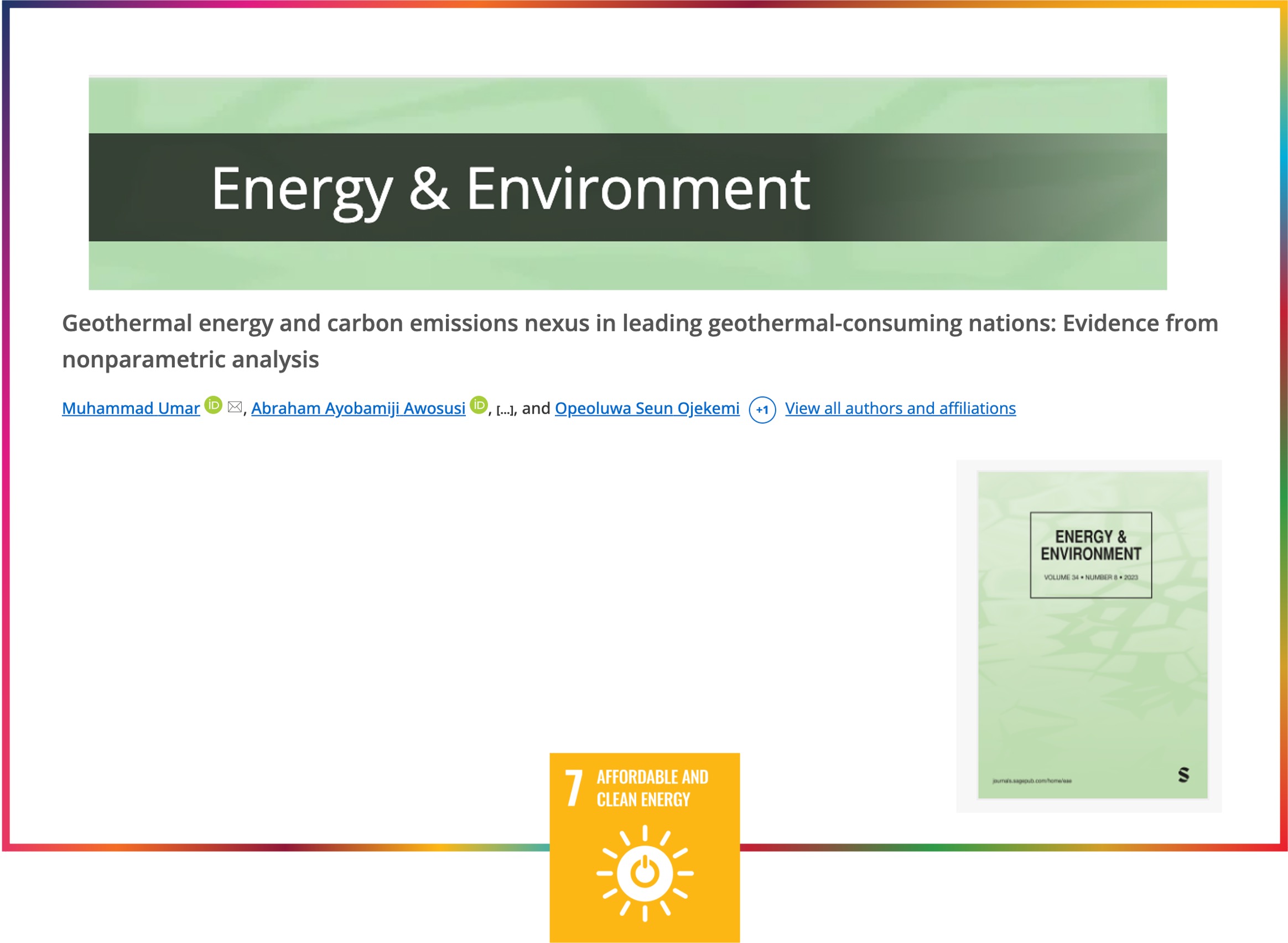Click the Sage S logo on journal cover
Screen dimensions: 1288x943
[x=1183, y=775]
